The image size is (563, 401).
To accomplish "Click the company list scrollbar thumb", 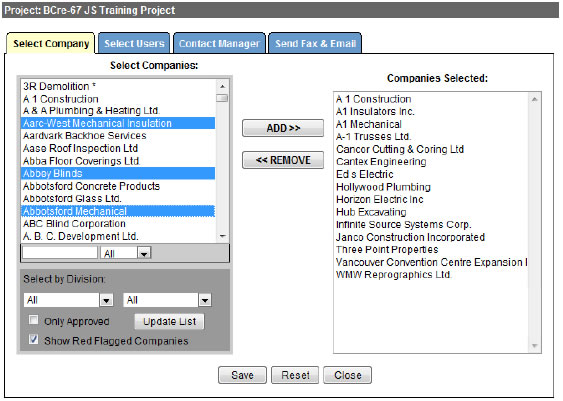I will 222,98.
